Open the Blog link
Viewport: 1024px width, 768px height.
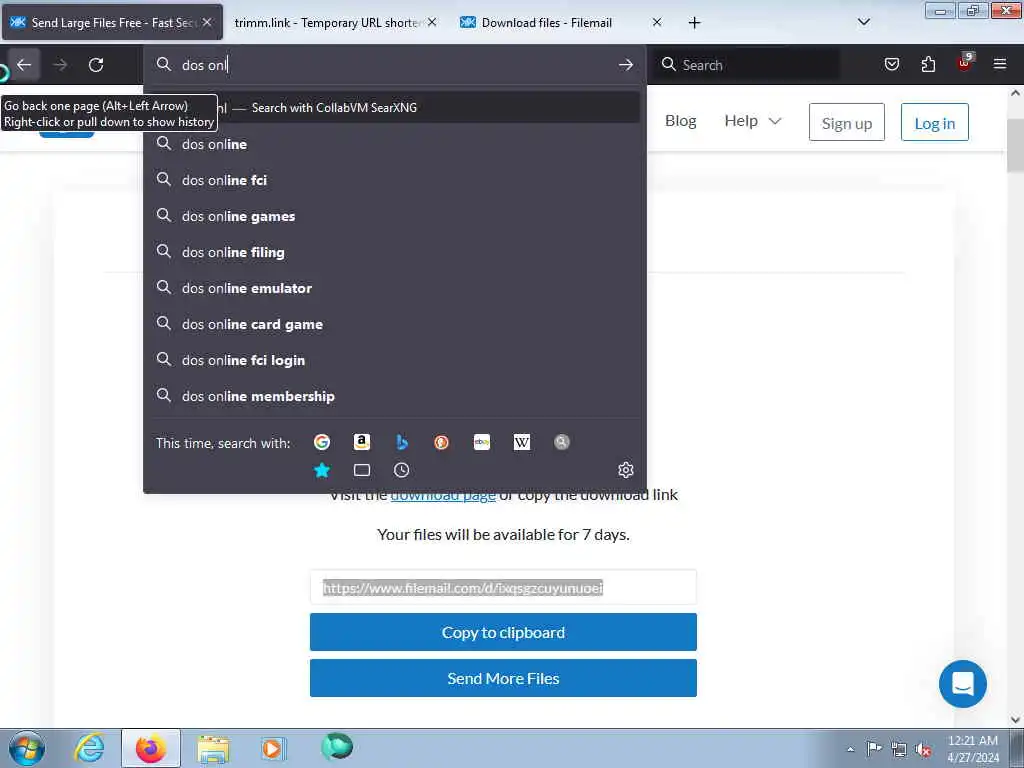(x=680, y=121)
